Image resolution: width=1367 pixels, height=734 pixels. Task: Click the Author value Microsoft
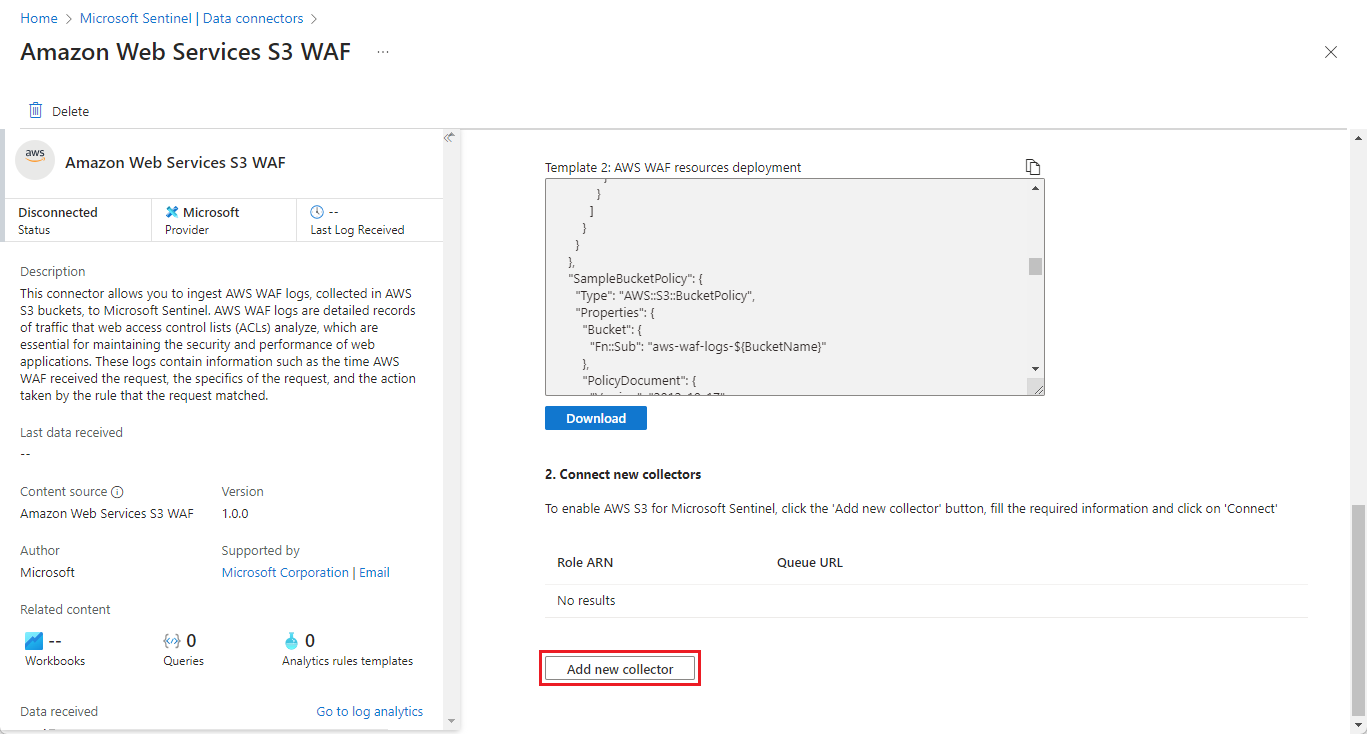point(48,572)
